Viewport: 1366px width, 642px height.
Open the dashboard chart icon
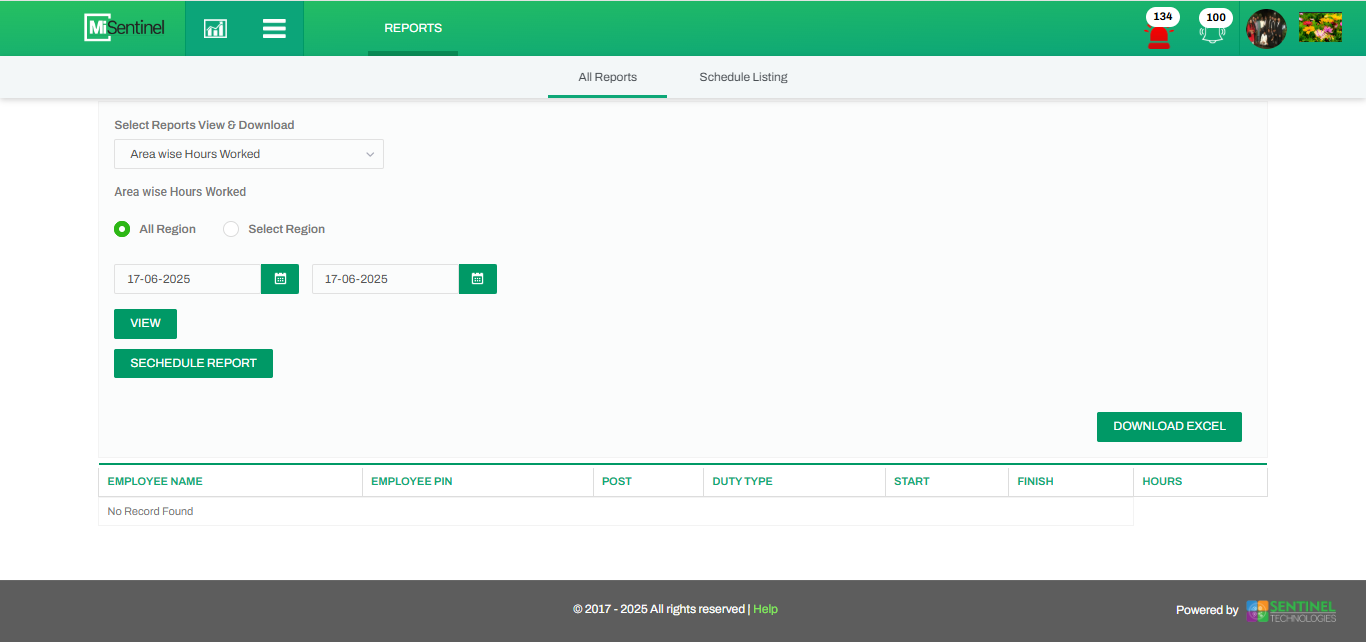(x=215, y=28)
